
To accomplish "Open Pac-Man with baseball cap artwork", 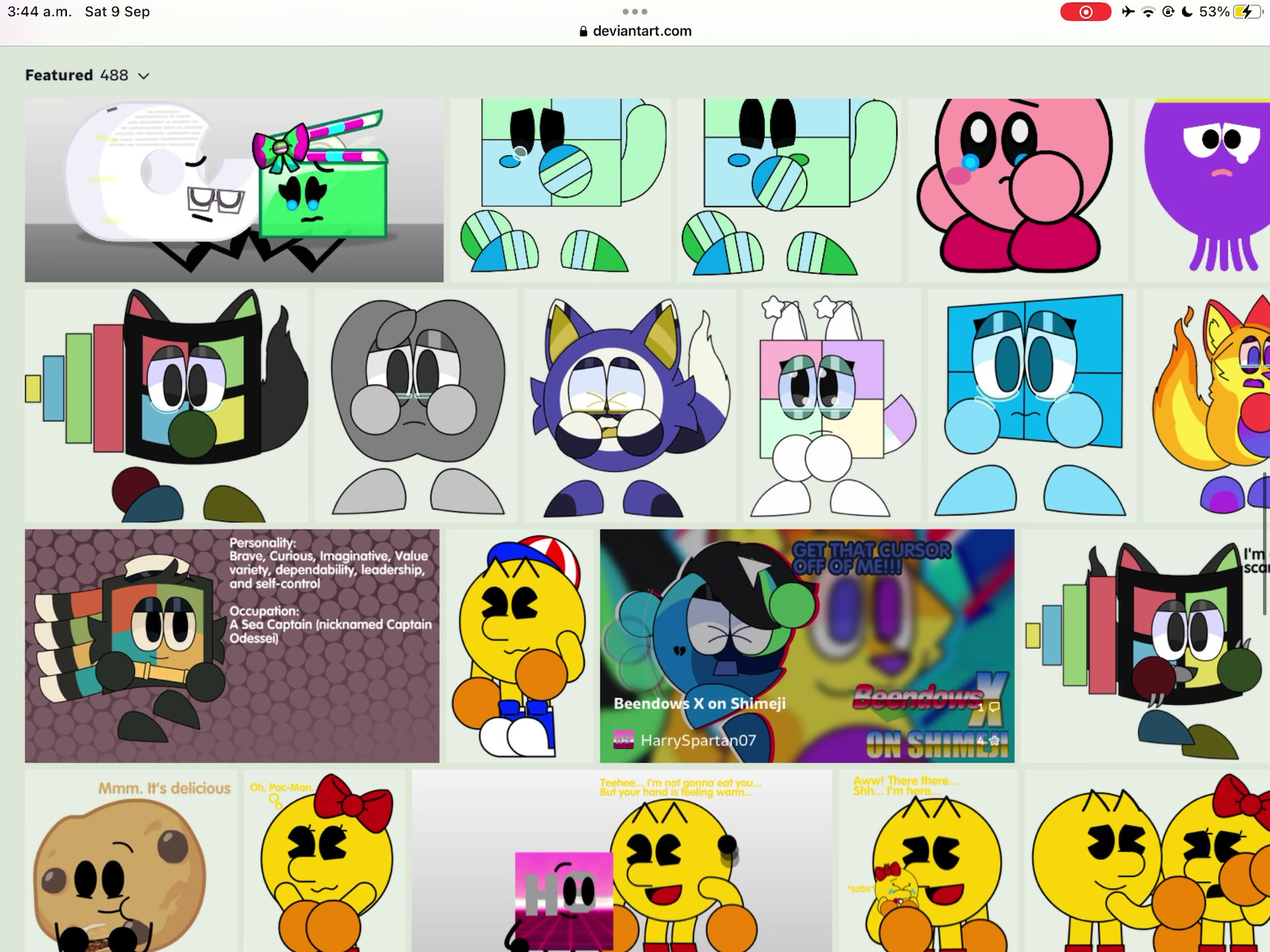I will click(x=519, y=646).
